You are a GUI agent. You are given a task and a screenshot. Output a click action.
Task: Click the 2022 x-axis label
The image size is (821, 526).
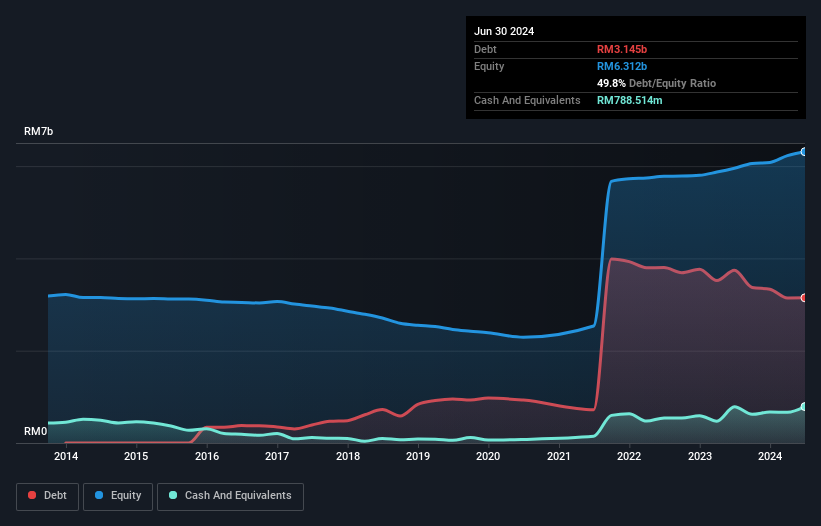click(629, 456)
